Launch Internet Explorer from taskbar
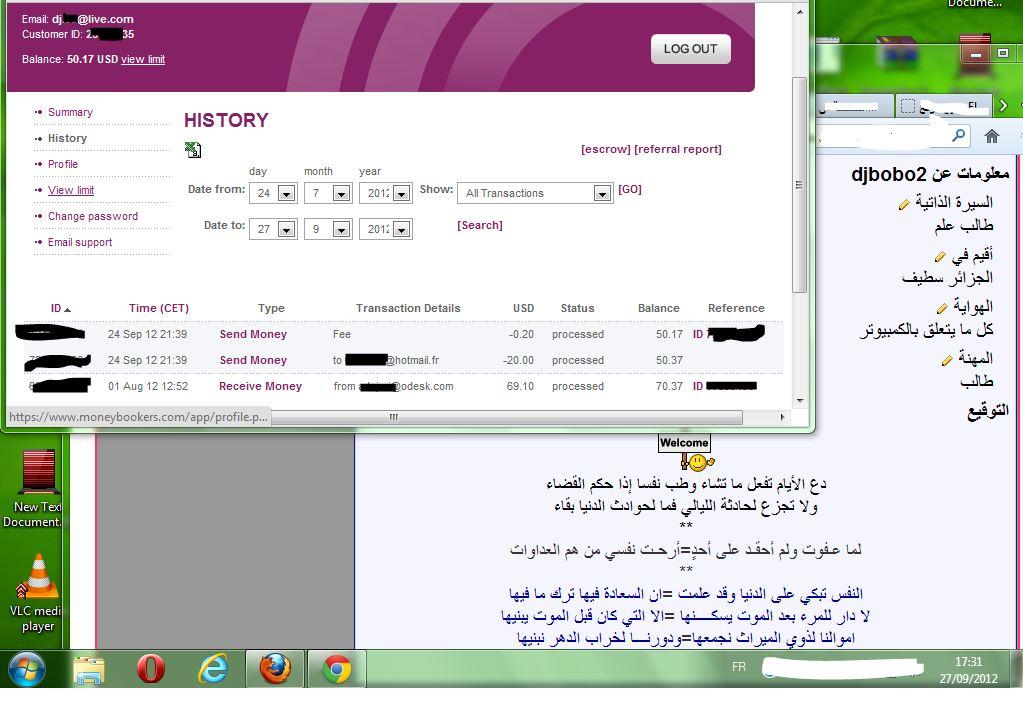The height and width of the screenshot is (710, 1023). (x=213, y=669)
